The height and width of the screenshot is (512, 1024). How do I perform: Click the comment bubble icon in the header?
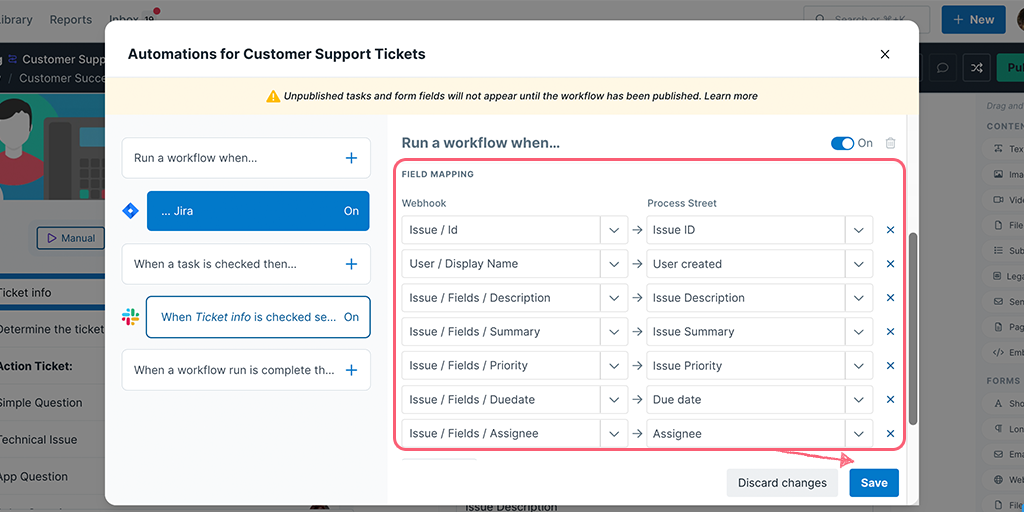[x=942, y=68]
